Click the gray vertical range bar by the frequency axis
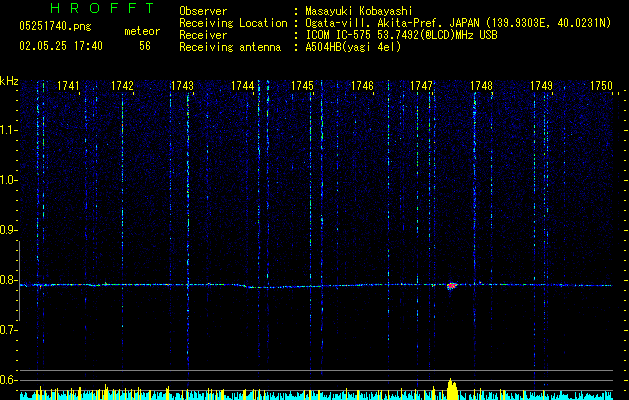The height and width of the screenshot is (400, 629). tap(19, 281)
